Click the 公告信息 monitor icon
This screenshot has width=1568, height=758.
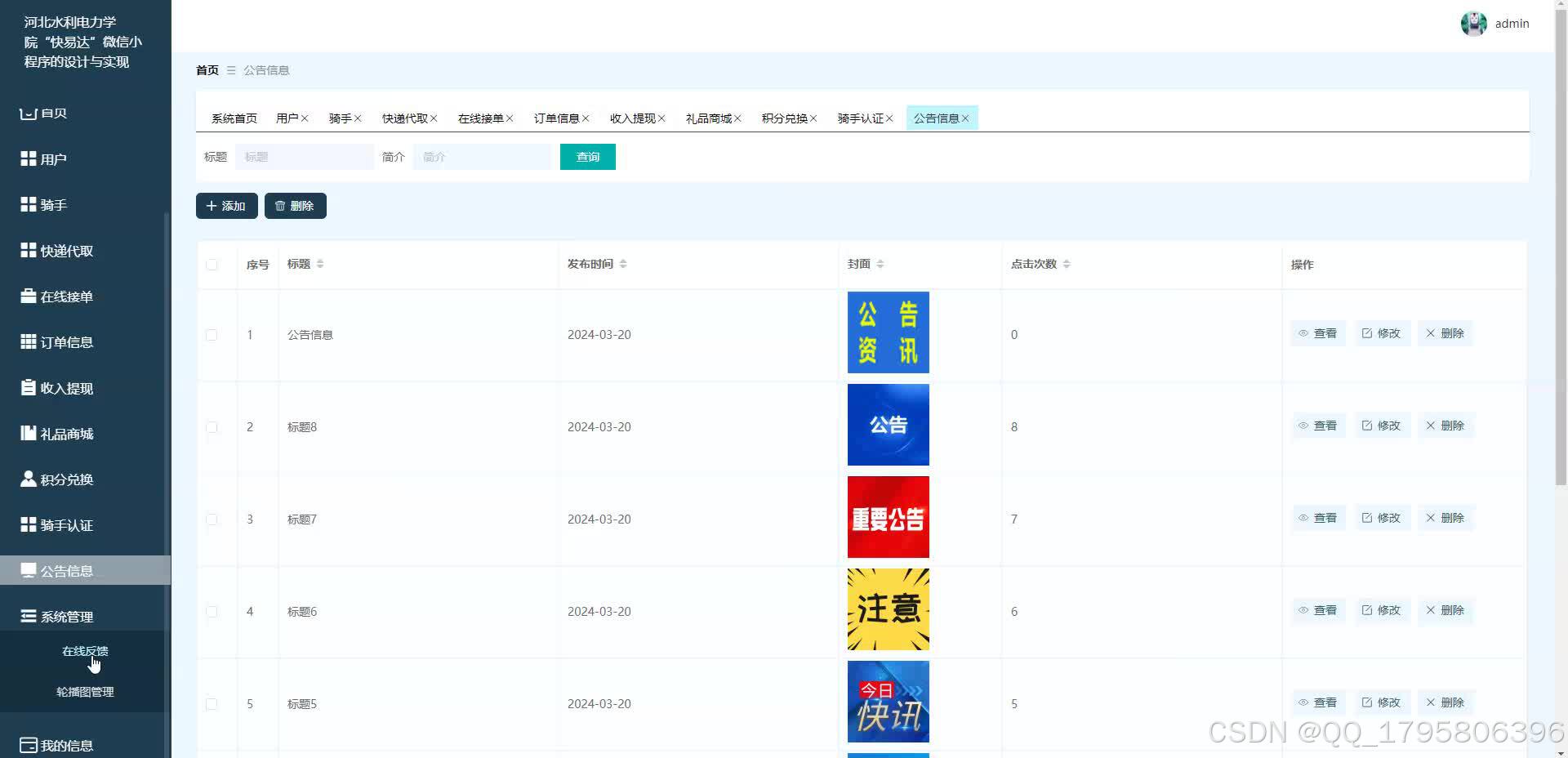pyautogui.click(x=29, y=570)
